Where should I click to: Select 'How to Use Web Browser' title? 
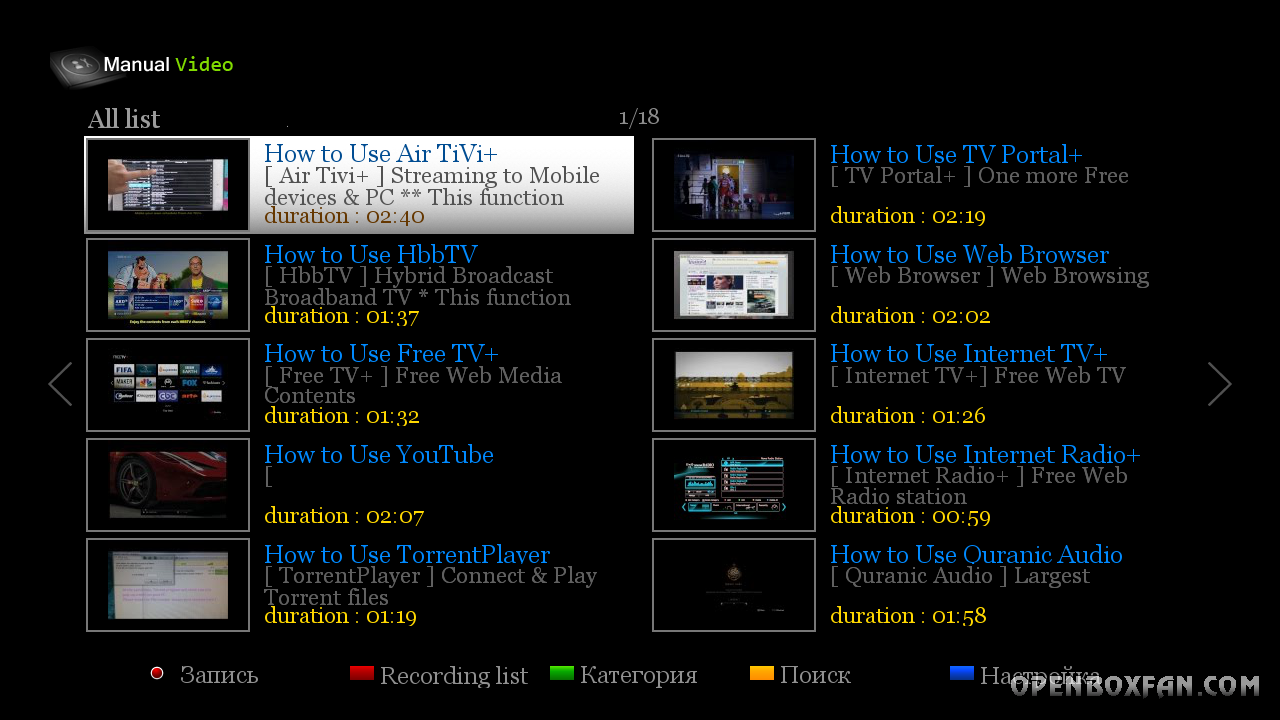coord(969,255)
